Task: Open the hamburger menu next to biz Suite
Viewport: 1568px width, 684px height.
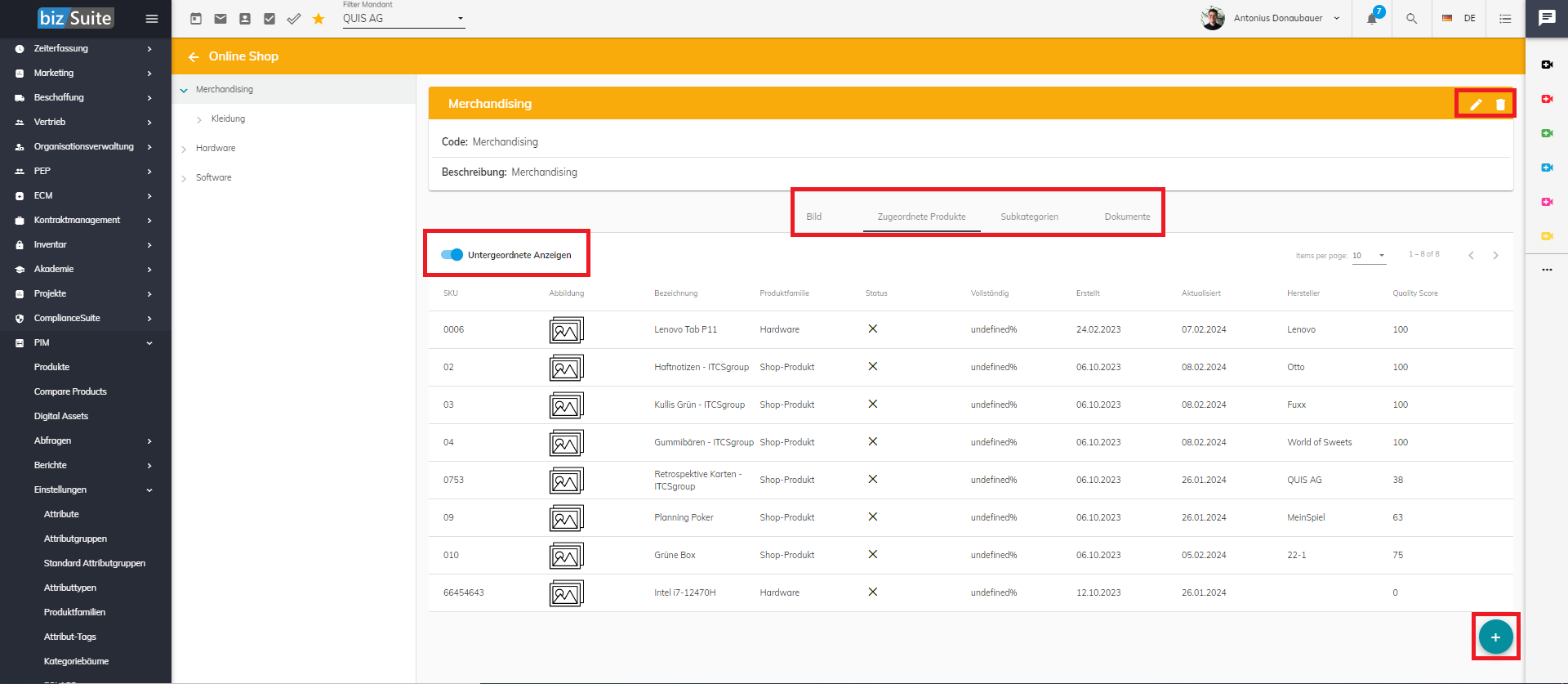Action: click(x=152, y=18)
